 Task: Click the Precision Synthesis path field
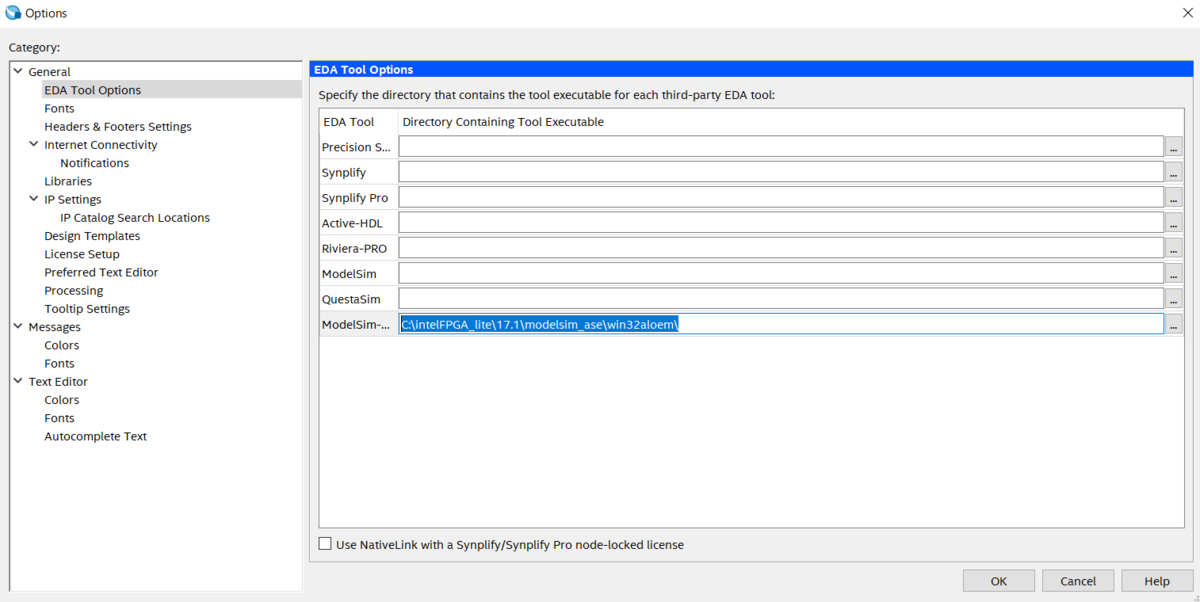coord(781,147)
